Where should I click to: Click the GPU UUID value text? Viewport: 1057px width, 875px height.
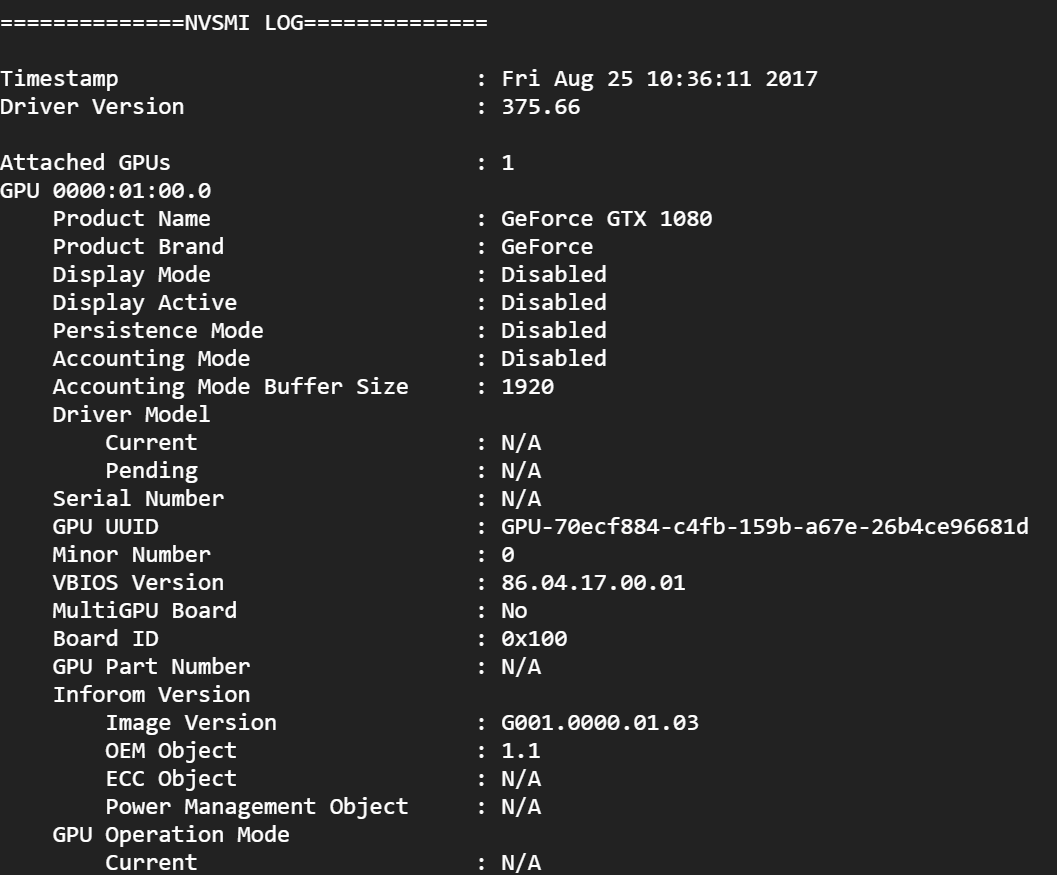pyautogui.click(x=764, y=526)
